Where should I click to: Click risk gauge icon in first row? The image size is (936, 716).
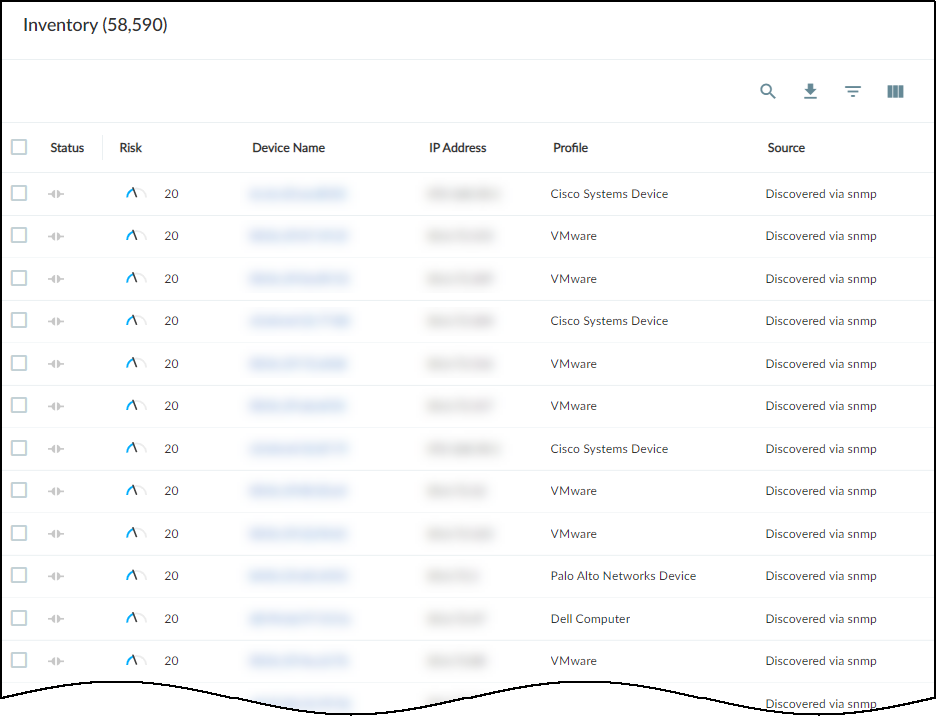point(135,194)
